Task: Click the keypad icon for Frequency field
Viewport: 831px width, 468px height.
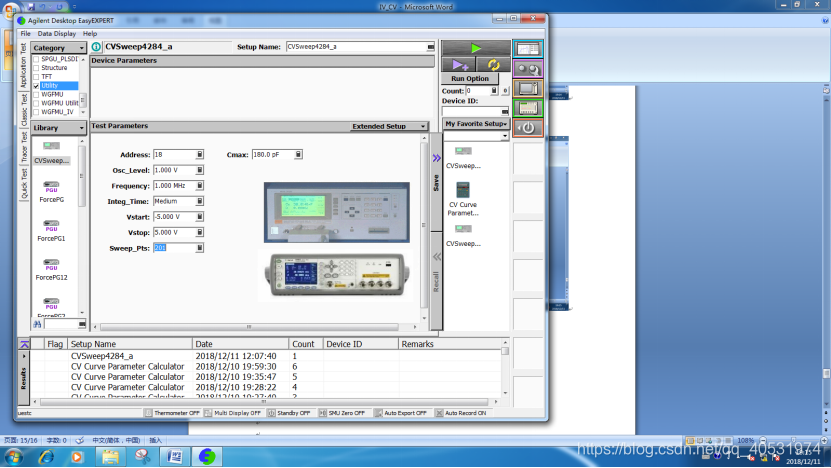Action: point(200,186)
